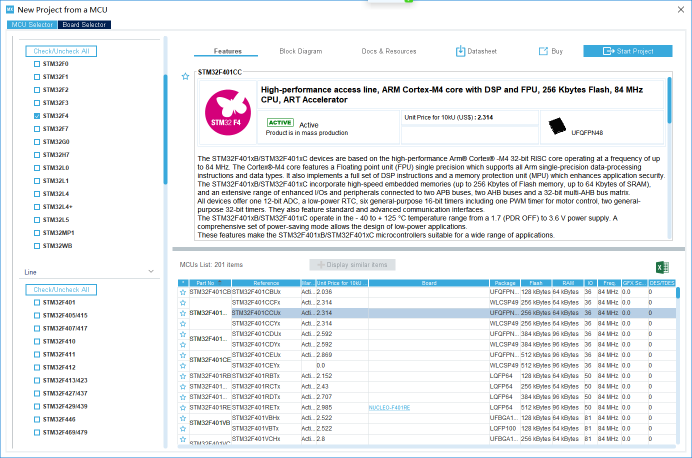Star the STM32F401VBTx row
This screenshot has height=458, width=692.
tap(183, 428)
